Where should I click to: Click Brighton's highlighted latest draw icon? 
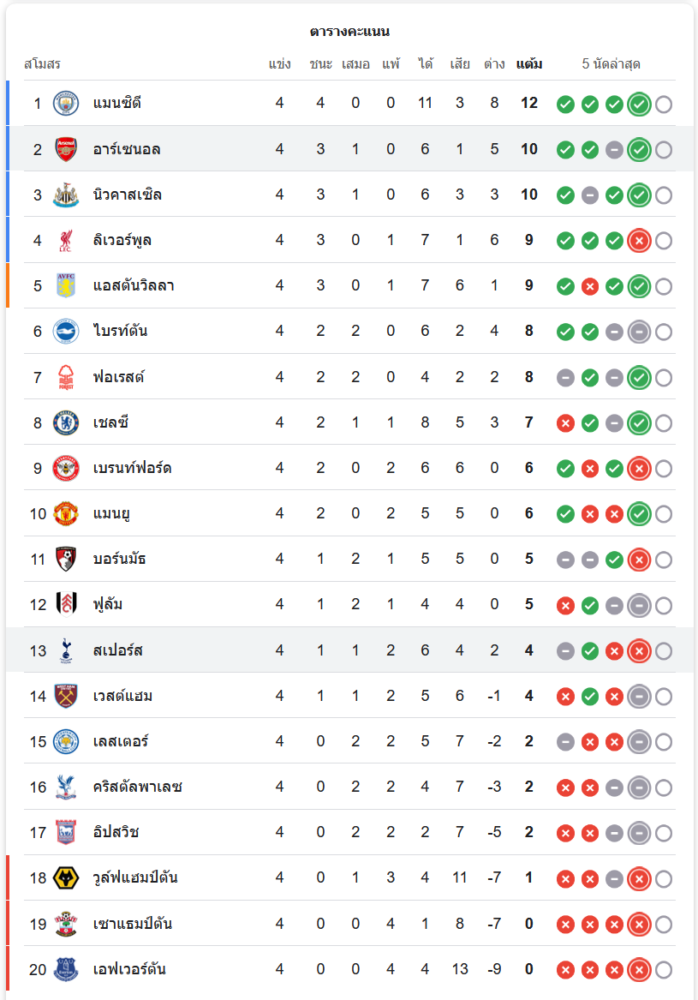[639, 332]
